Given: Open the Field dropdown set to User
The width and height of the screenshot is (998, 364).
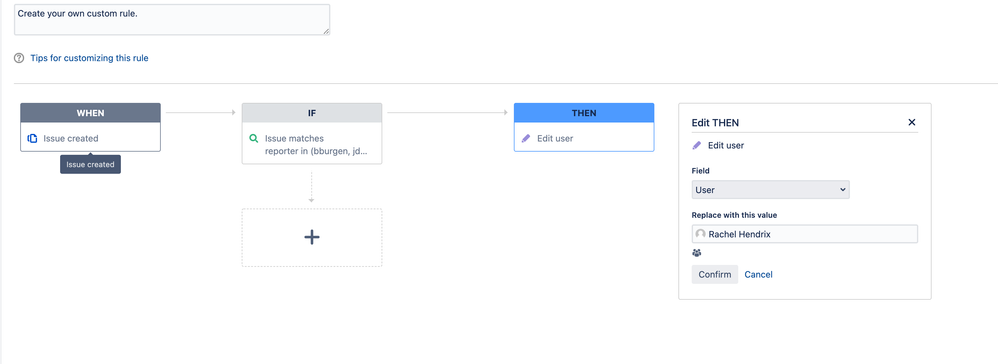Looking at the screenshot, I should [770, 190].
